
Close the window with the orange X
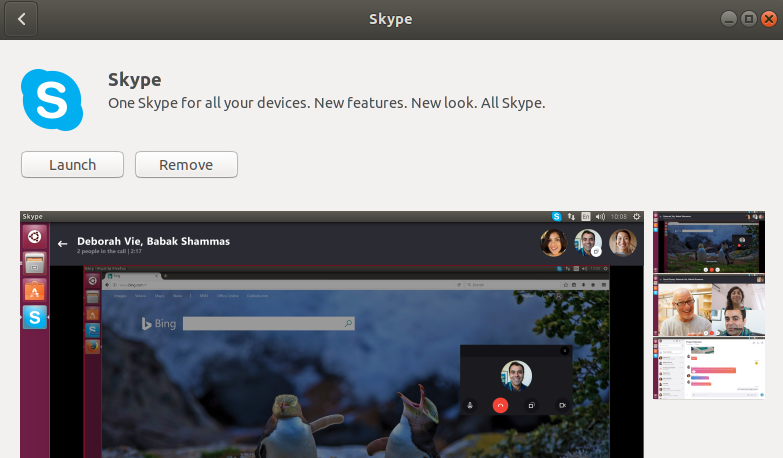coord(769,19)
